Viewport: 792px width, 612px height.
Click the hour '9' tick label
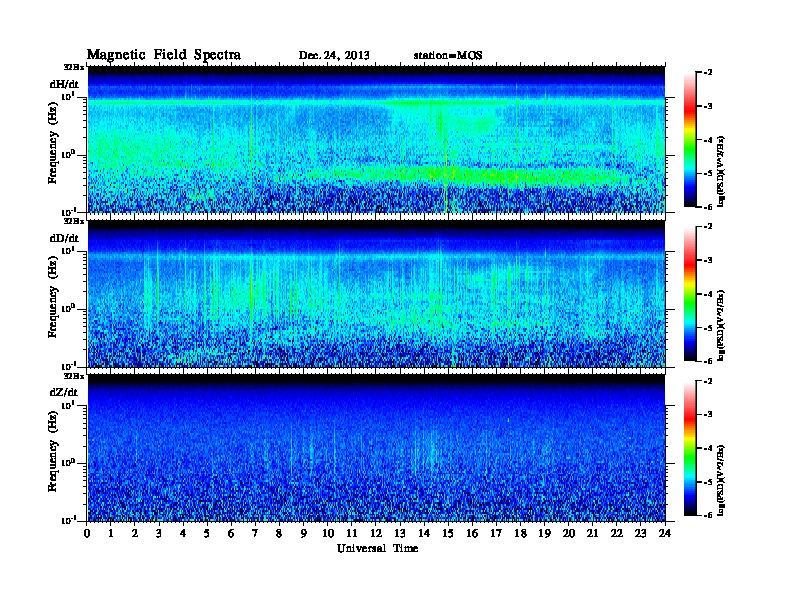[304, 533]
